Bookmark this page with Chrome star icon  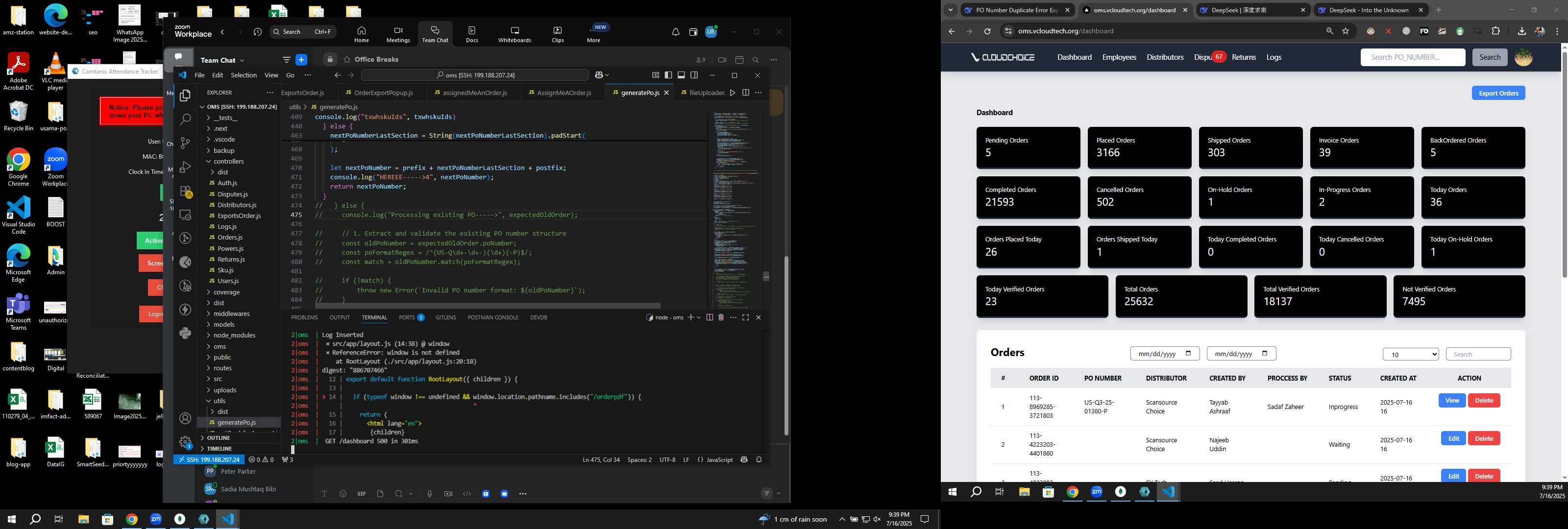[x=1346, y=32]
